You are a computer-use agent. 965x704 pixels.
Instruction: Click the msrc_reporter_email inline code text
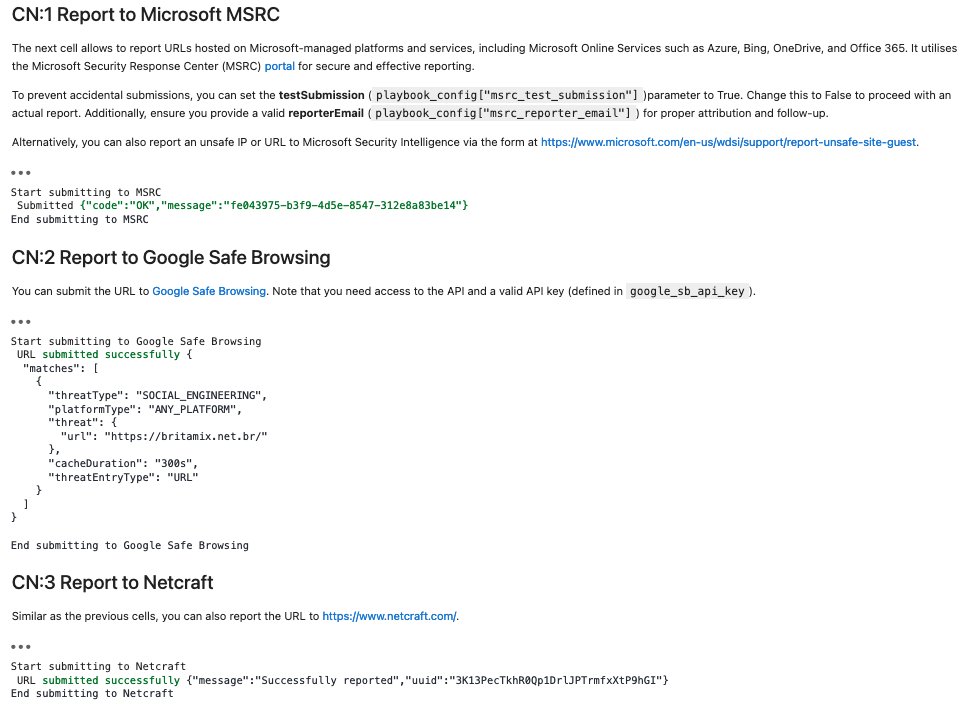(x=503, y=113)
